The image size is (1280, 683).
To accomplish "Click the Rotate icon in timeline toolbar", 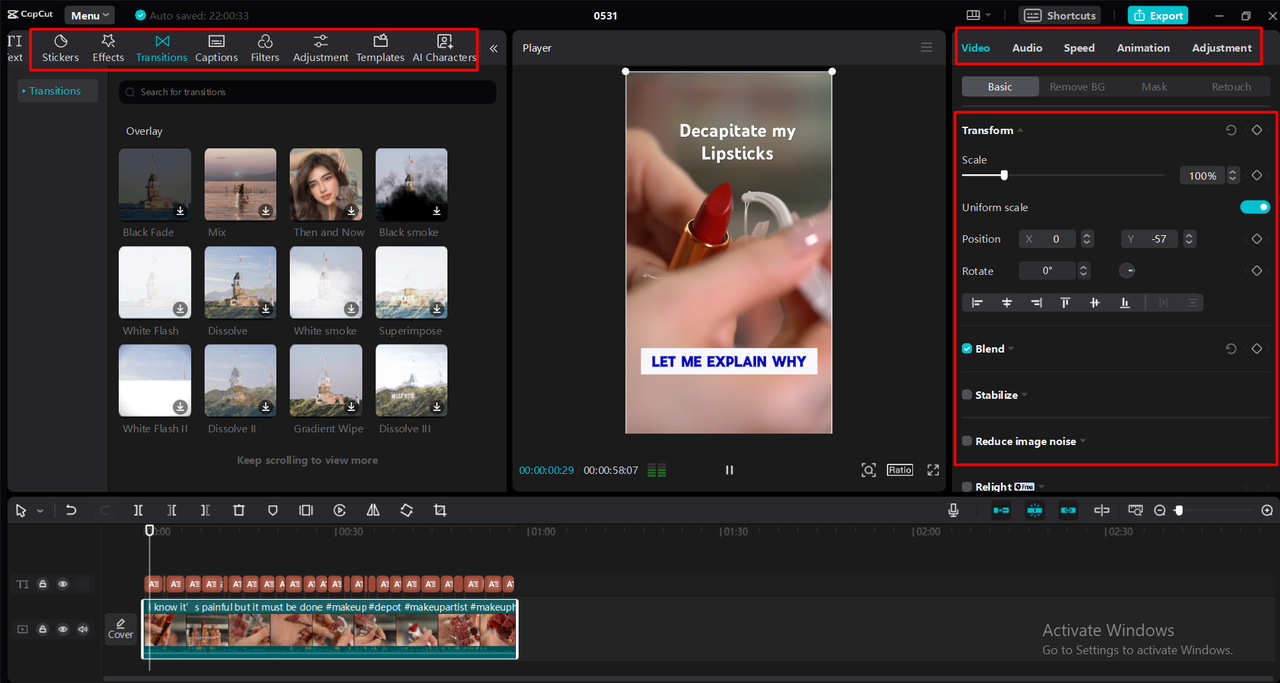I will [x=406, y=510].
